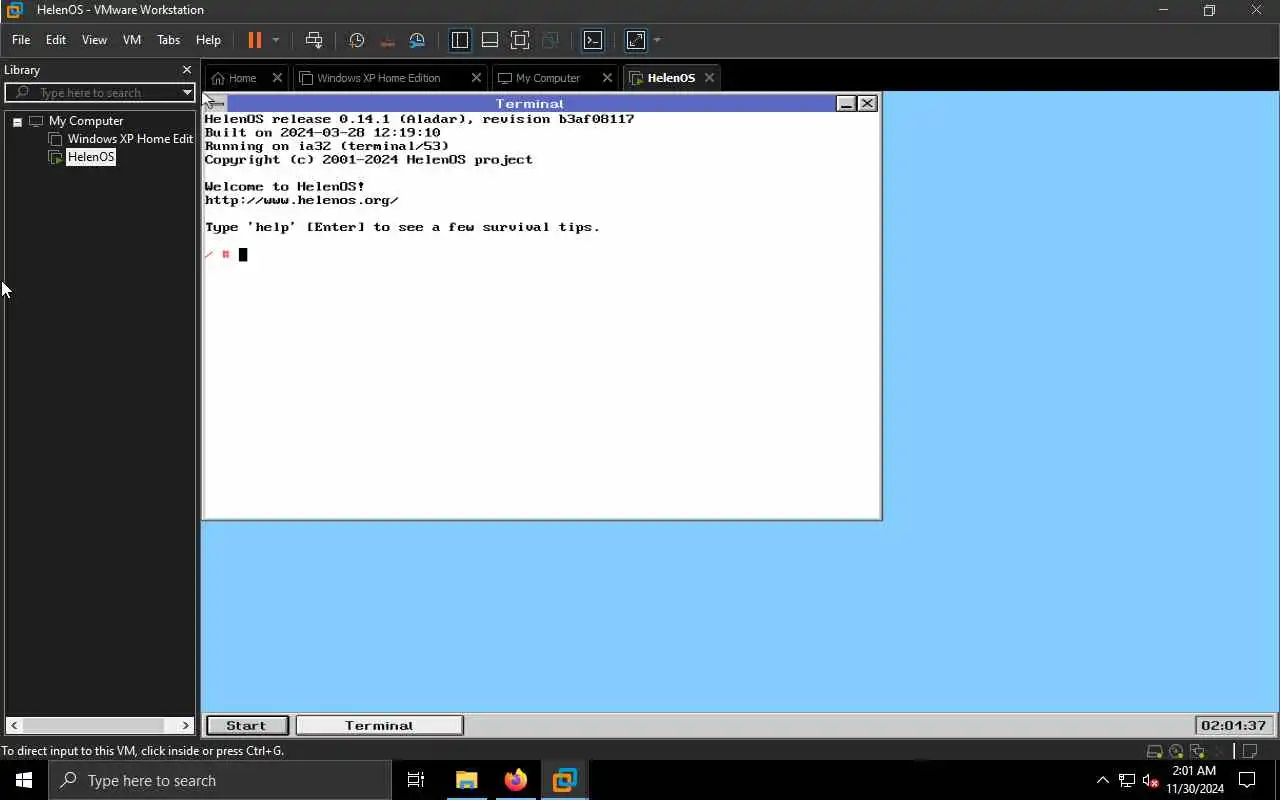
Task: Open the Windows Start menu
Action: point(24,780)
